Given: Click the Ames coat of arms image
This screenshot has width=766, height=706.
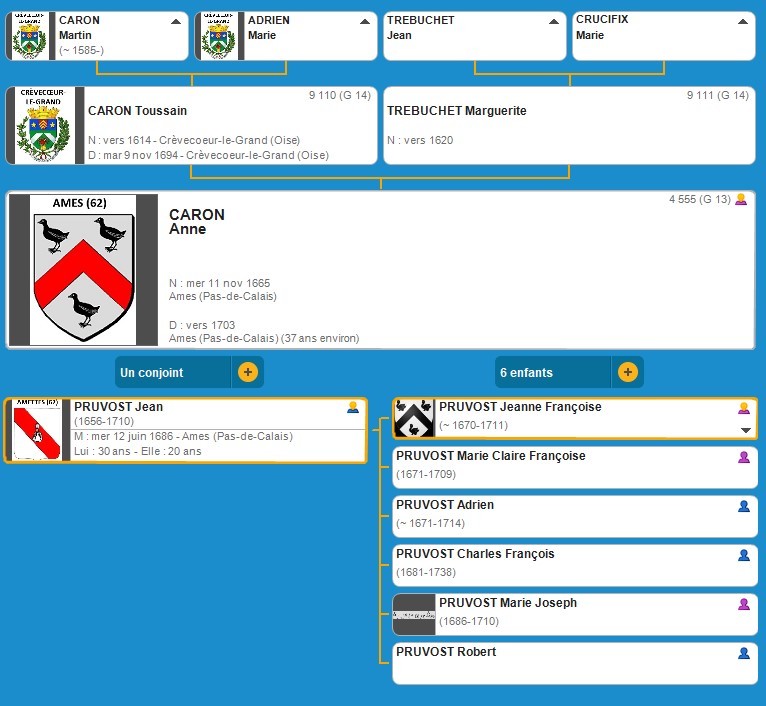Looking at the screenshot, I should (x=83, y=269).
